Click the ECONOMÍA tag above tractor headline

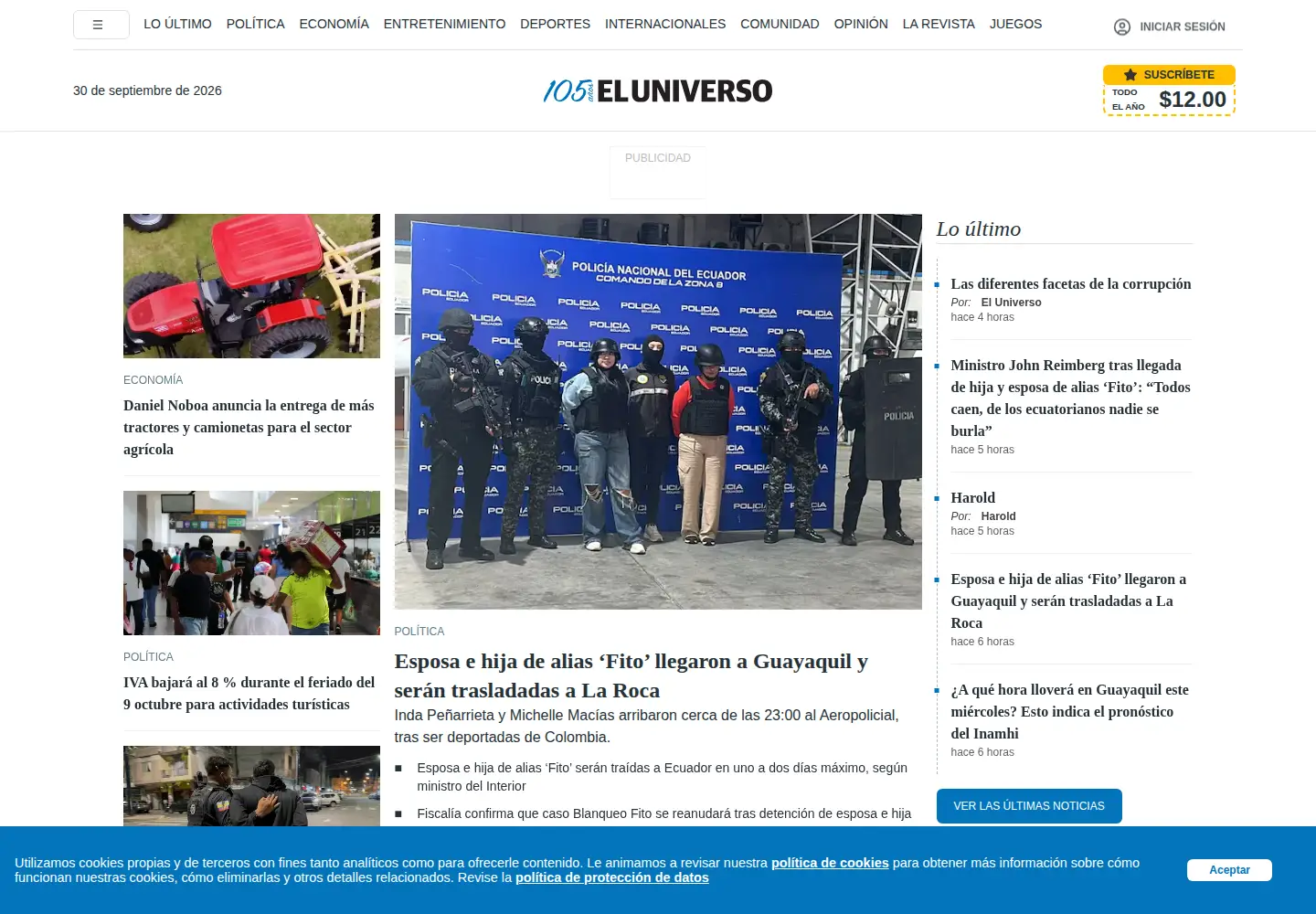[x=153, y=380]
